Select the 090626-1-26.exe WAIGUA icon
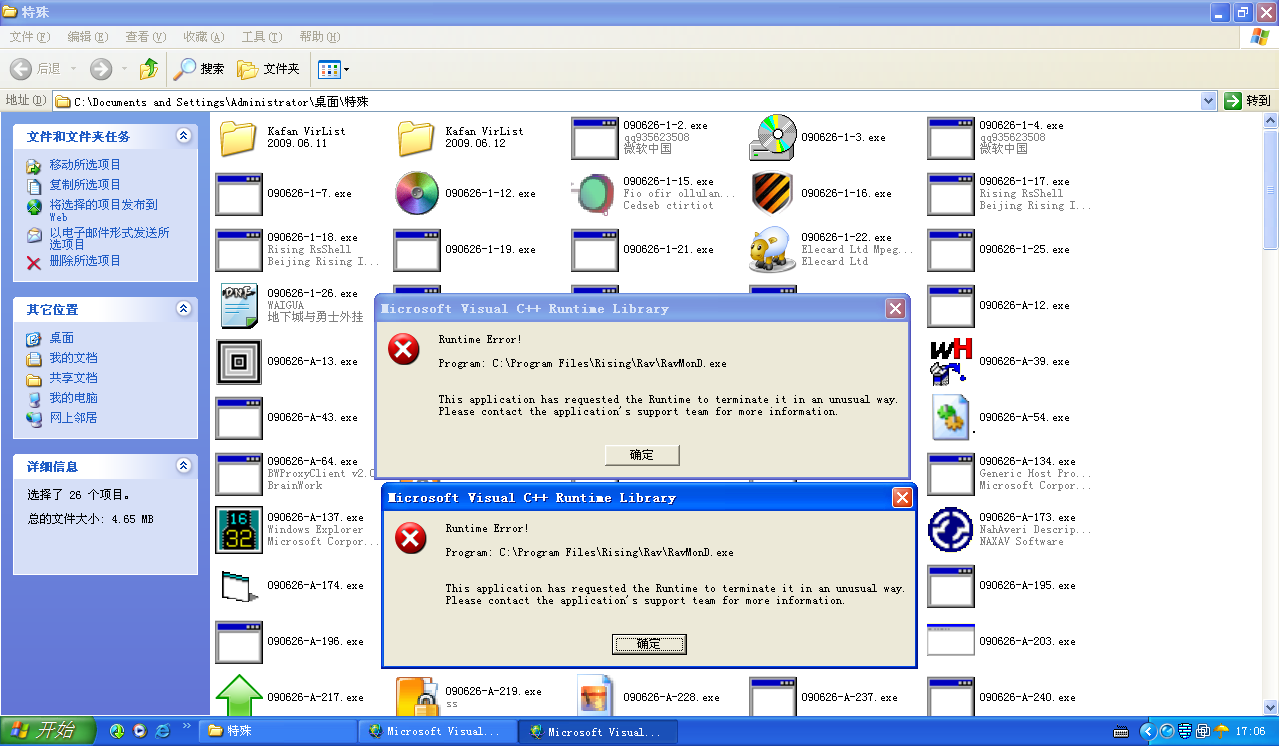Viewport: 1279px width, 746px height. tap(239, 306)
